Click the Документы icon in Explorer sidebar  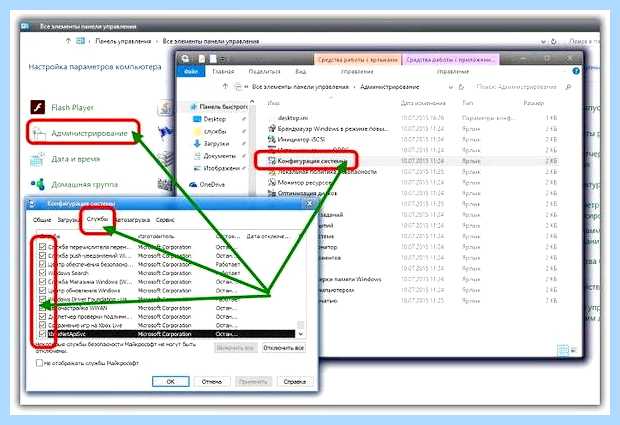click(x=197, y=156)
